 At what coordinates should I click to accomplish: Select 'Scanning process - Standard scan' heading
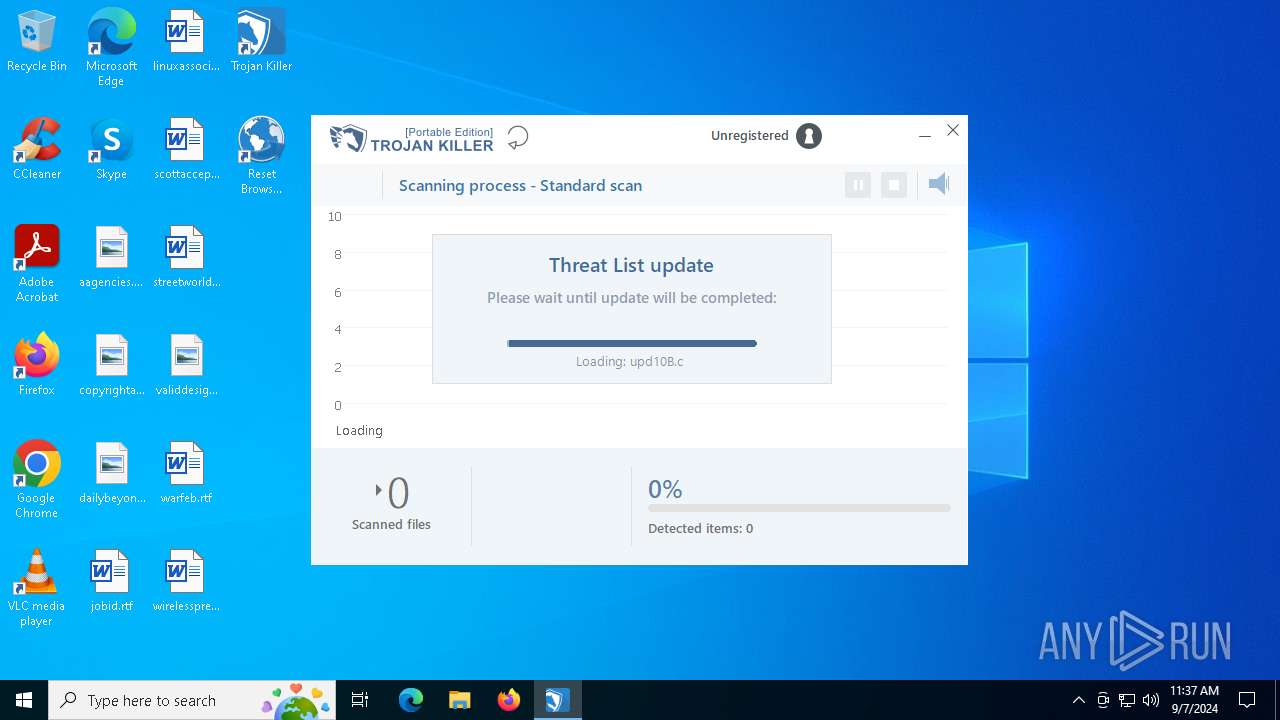tap(520, 185)
